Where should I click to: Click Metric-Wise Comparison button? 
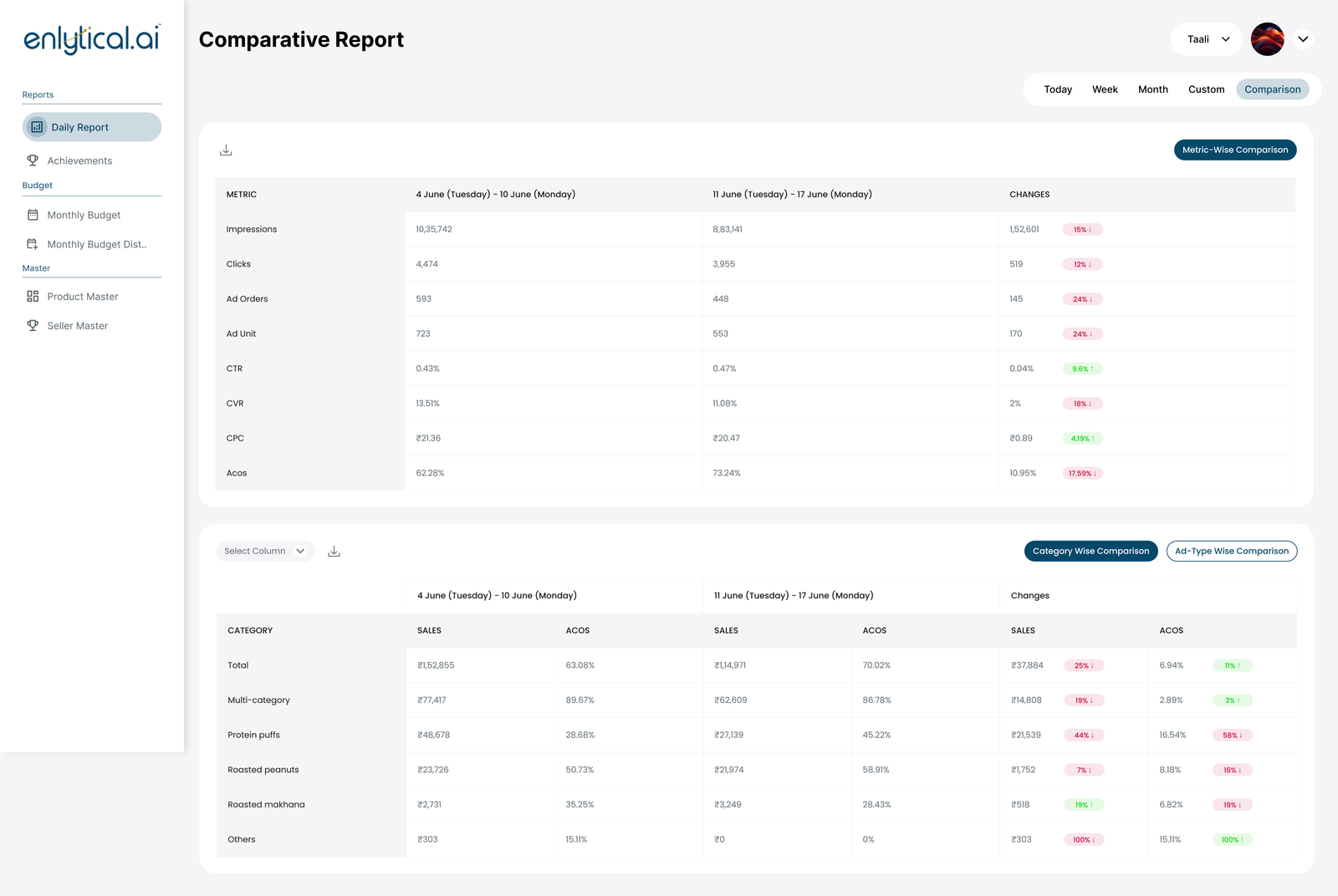(1234, 150)
